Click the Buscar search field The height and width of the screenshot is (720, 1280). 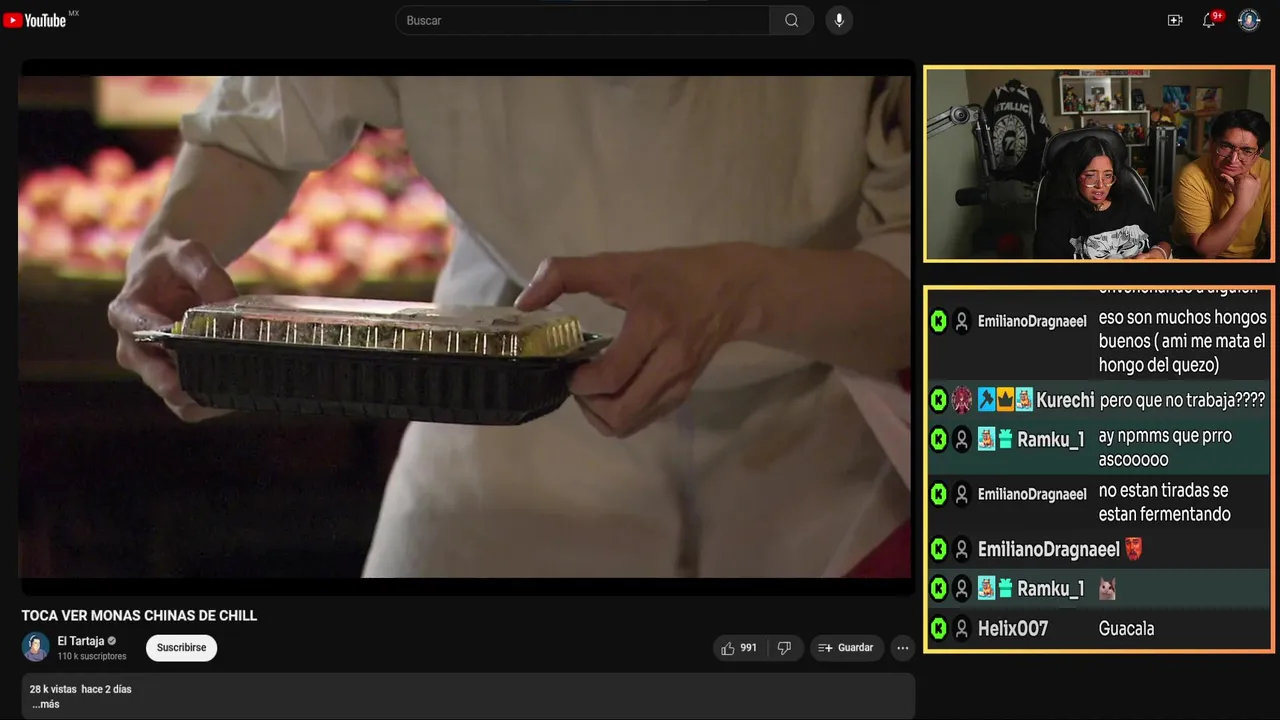click(x=583, y=20)
